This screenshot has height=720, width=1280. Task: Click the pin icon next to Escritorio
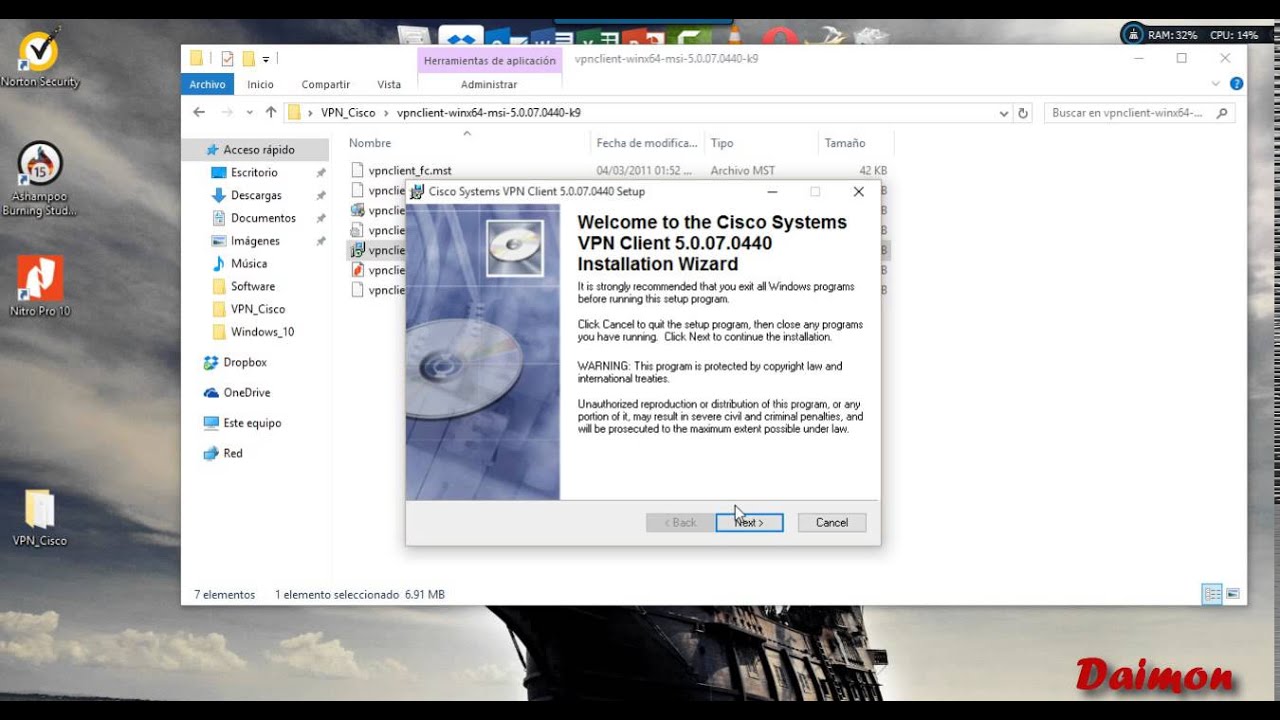point(320,173)
